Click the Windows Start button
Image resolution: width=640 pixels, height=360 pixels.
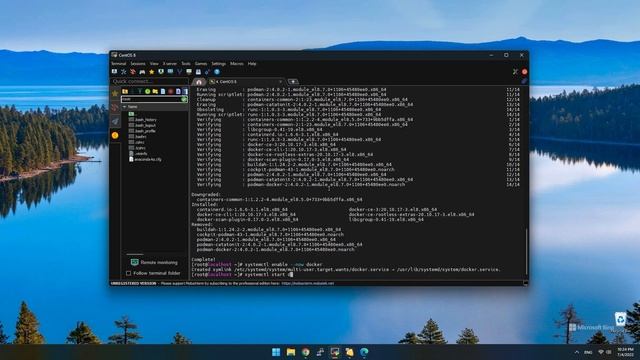tap(276, 352)
